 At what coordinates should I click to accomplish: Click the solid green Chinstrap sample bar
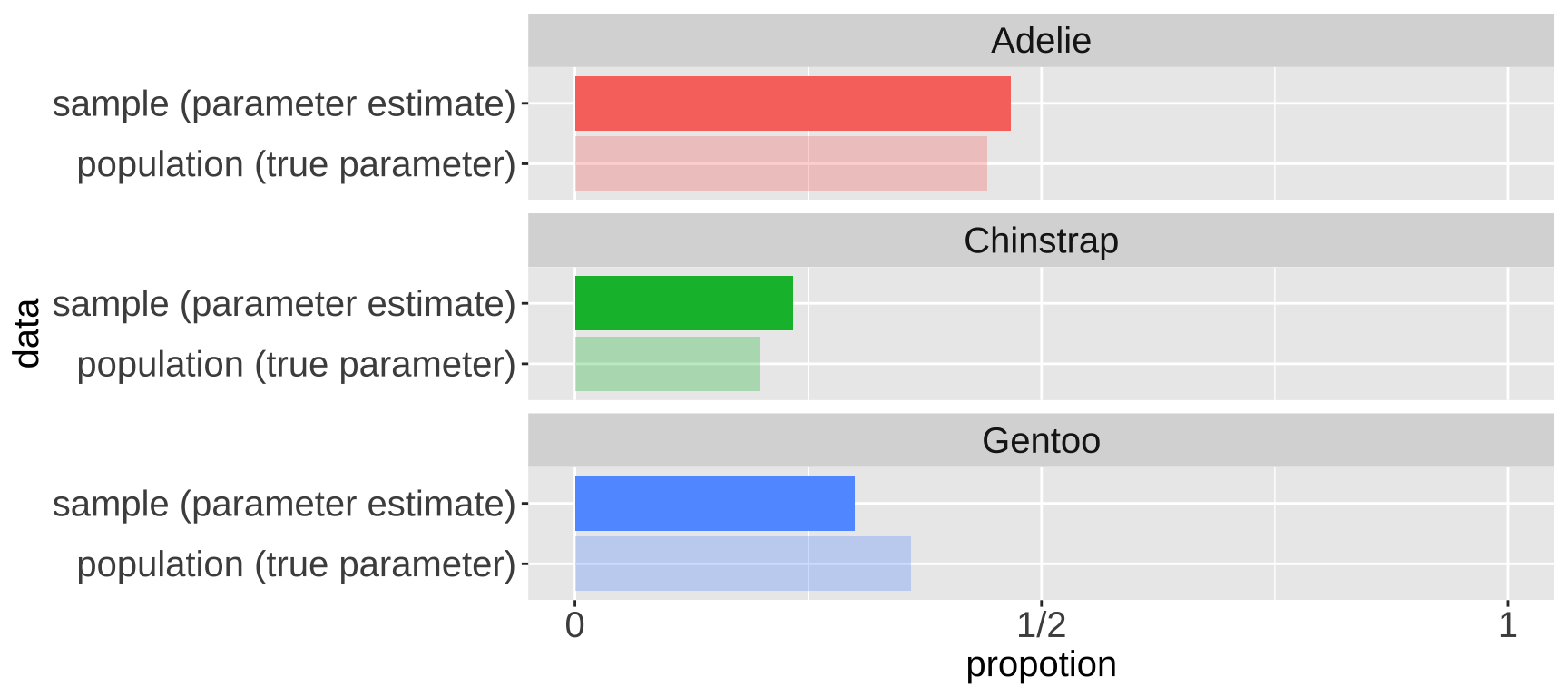pos(683,303)
